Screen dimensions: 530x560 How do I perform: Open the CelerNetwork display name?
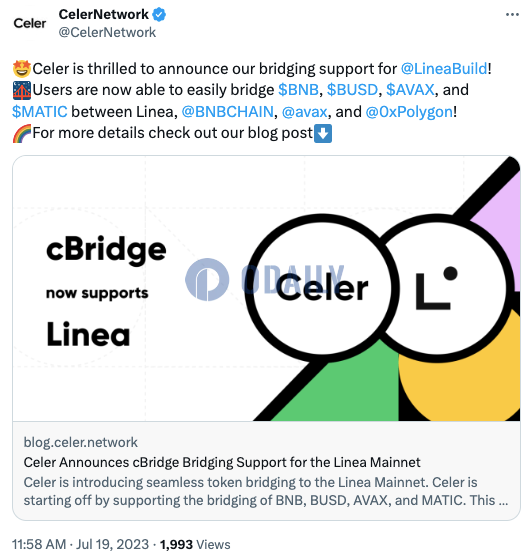(104, 15)
